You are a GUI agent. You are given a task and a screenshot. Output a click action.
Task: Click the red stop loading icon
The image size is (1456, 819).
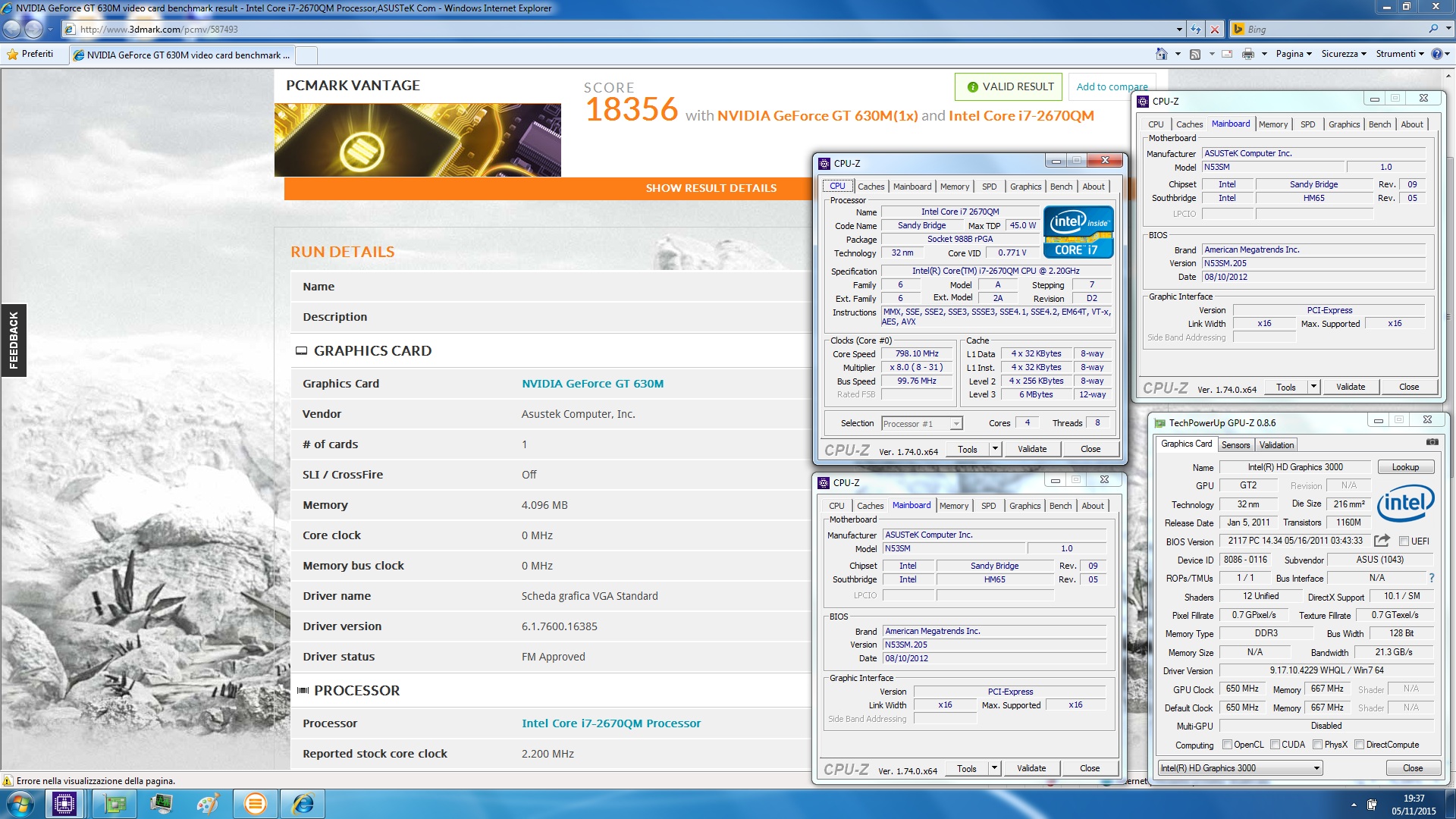1215,29
